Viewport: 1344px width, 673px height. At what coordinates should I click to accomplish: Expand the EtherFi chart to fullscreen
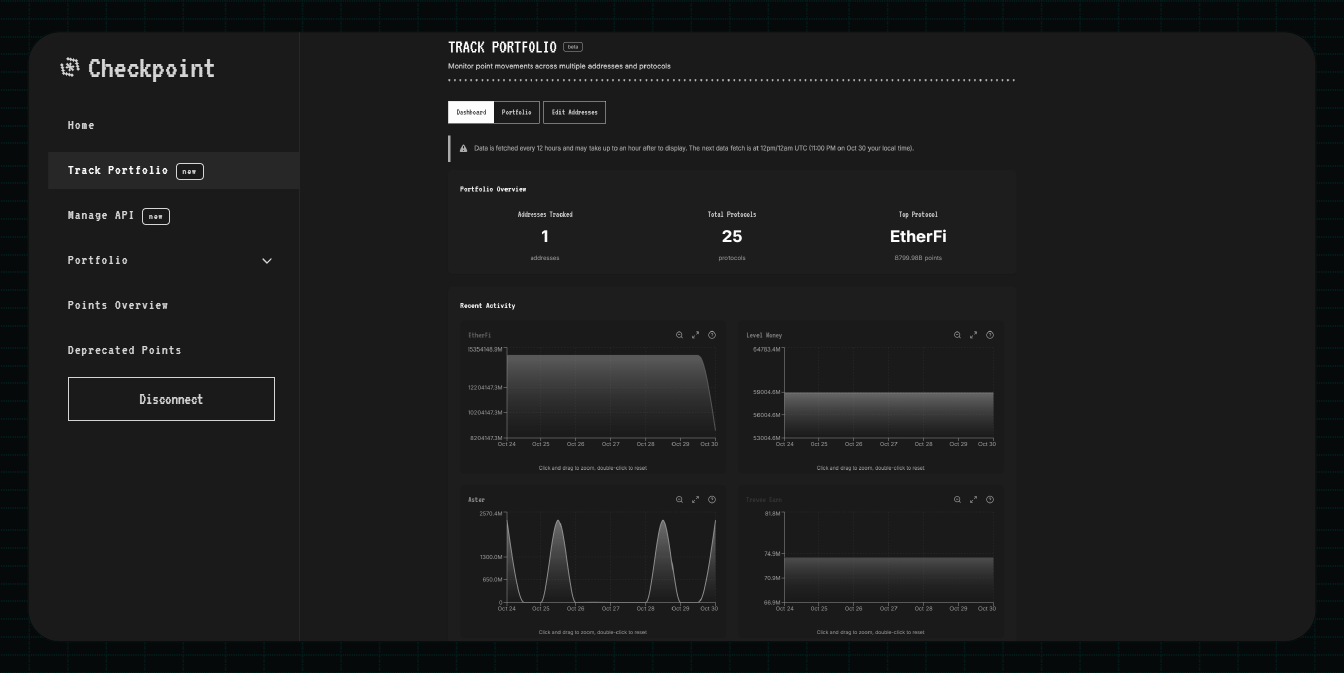point(696,335)
